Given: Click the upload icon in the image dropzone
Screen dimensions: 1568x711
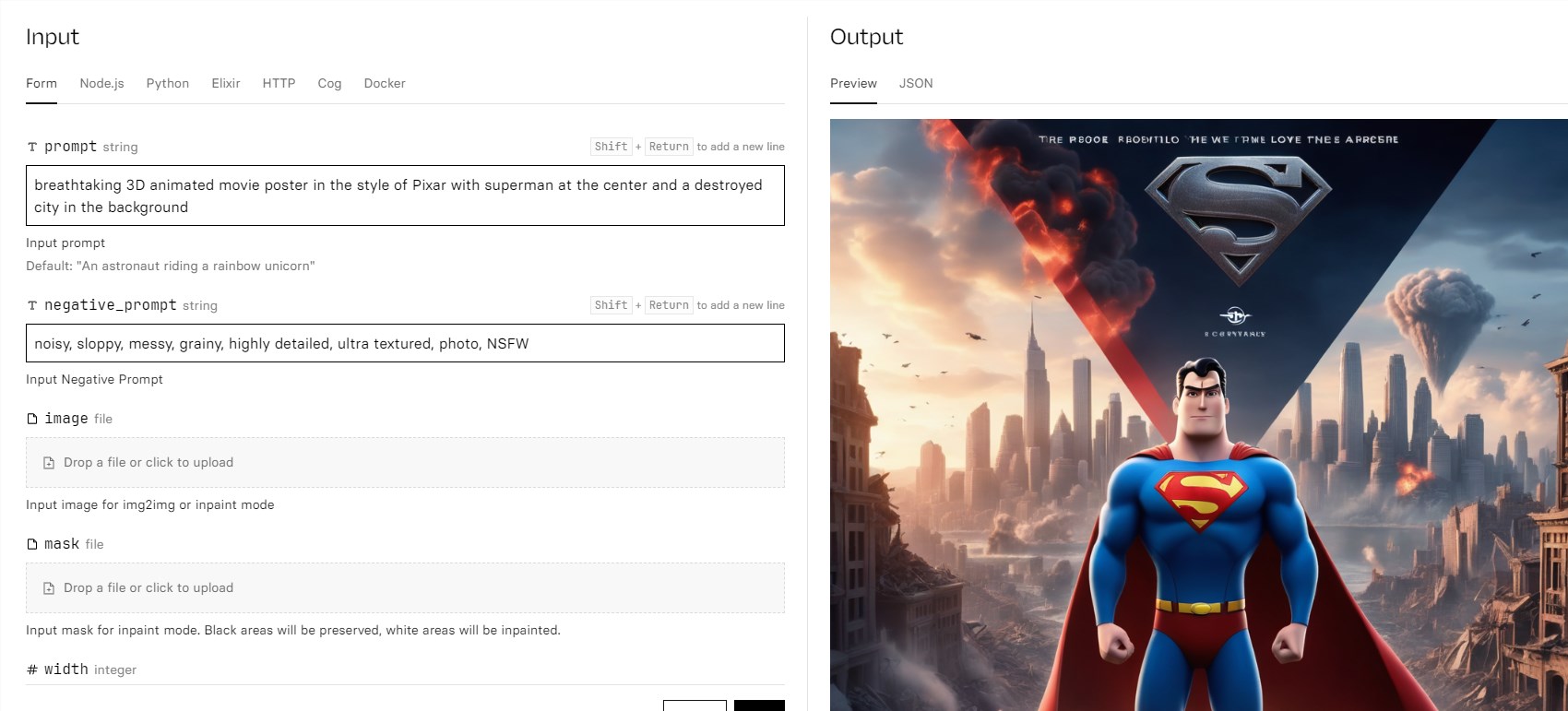Looking at the screenshot, I should pos(49,463).
